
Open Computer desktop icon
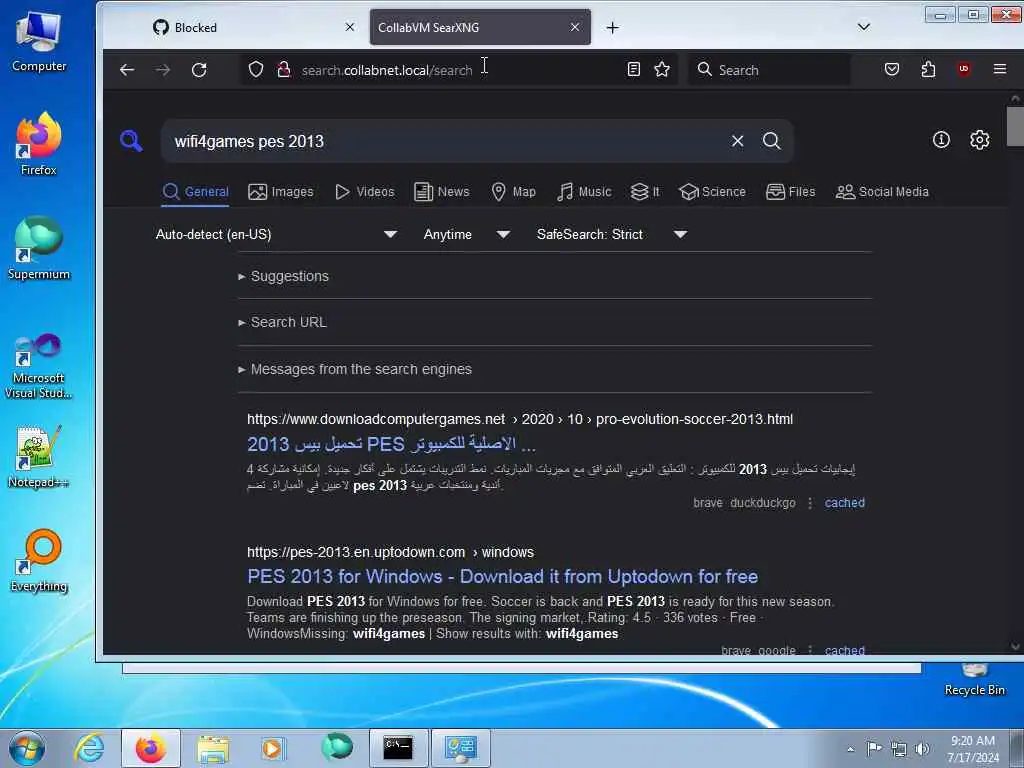pyautogui.click(x=39, y=41)
